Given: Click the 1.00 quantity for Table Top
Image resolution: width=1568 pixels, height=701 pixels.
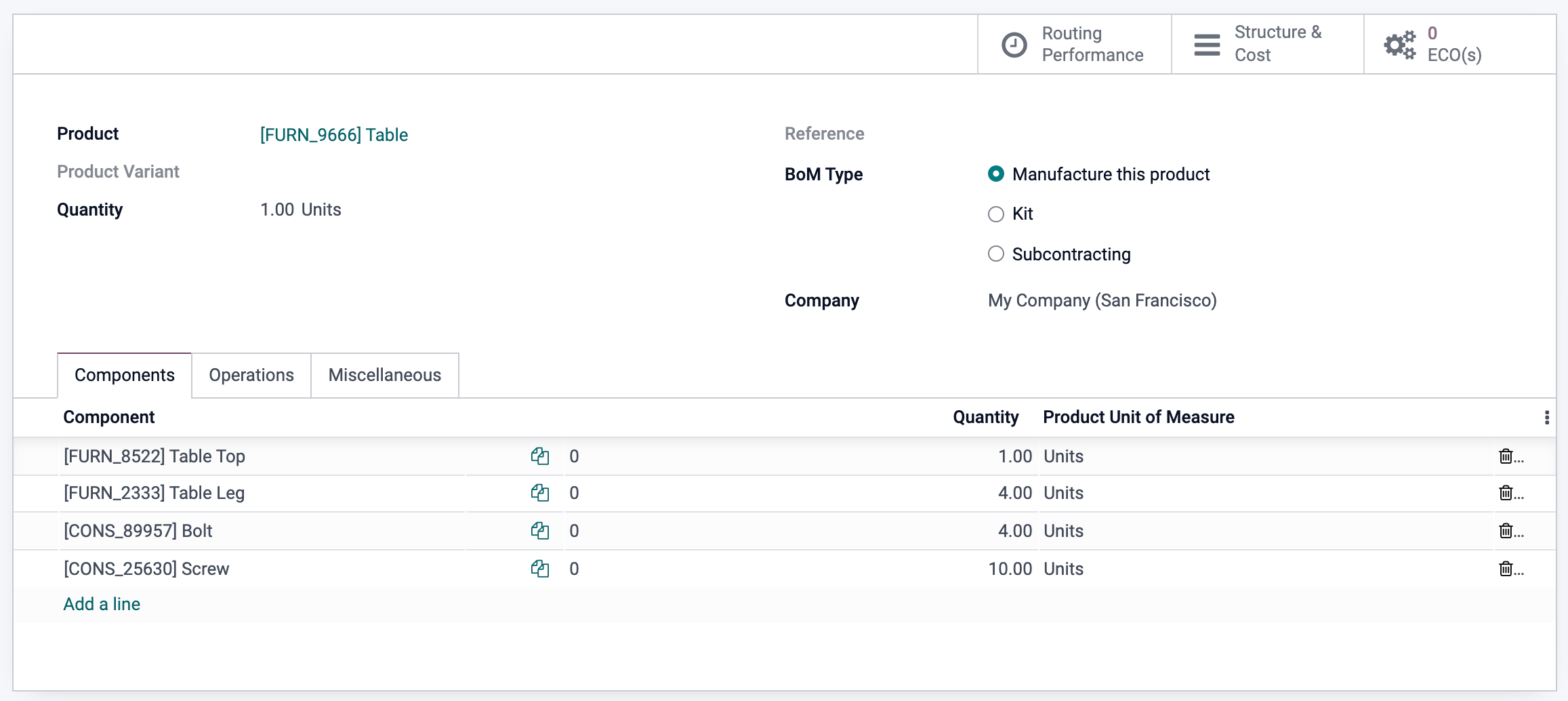Looking at the screenshot, I should coord(1015,456).
